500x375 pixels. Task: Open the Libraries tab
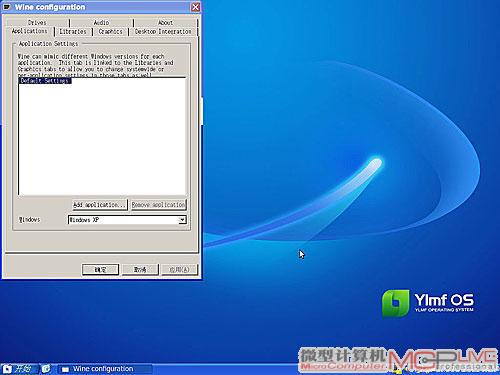tap(73, 32)
